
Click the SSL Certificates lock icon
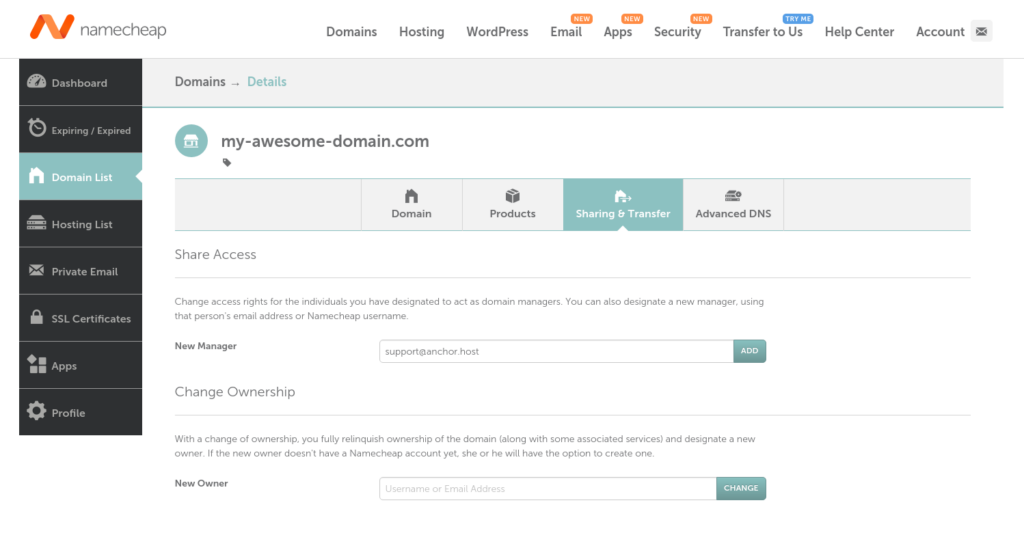click(37, 317)
